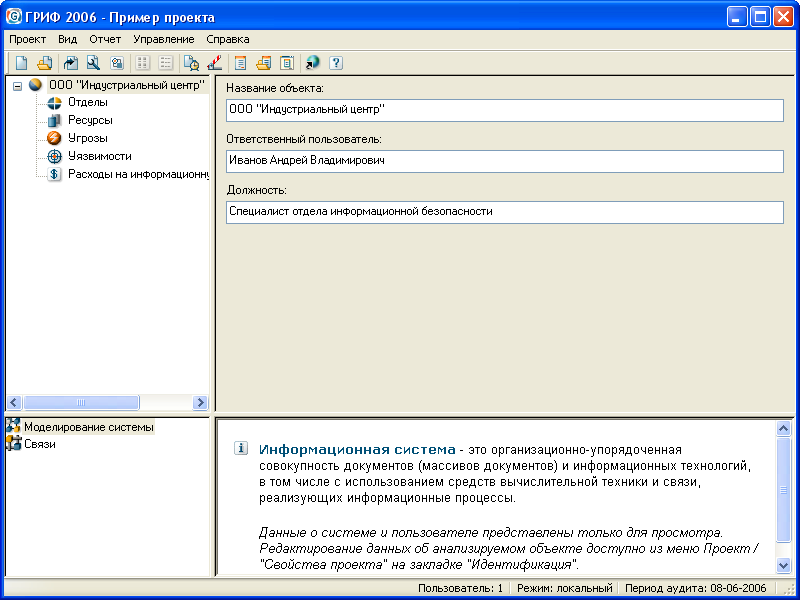The width and height of the screenshot is (800, 600).
Task: Click the Ресурсы icon in tree
Action: (54, 120)
